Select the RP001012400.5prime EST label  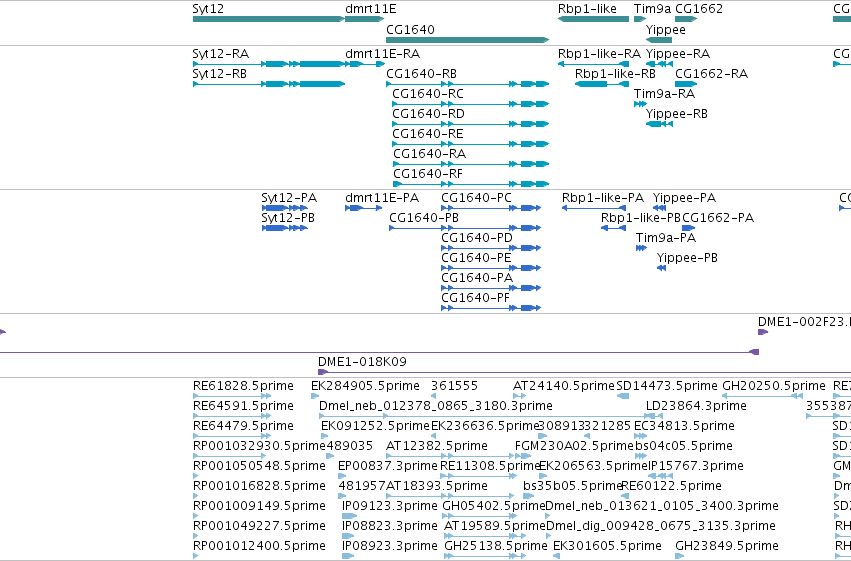(x=259, y=547)
